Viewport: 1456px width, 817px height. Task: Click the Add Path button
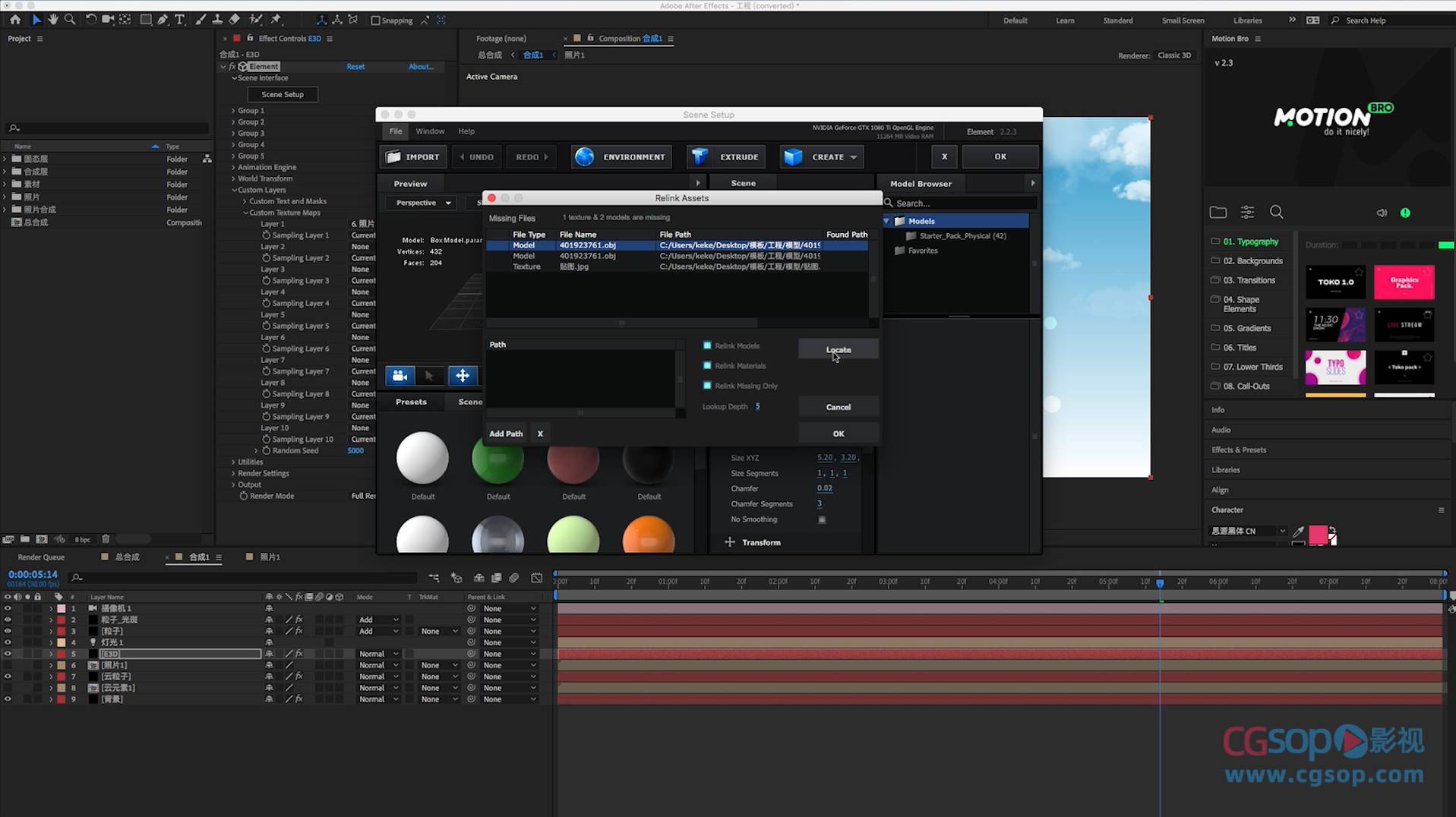click(x=505, y=434)
